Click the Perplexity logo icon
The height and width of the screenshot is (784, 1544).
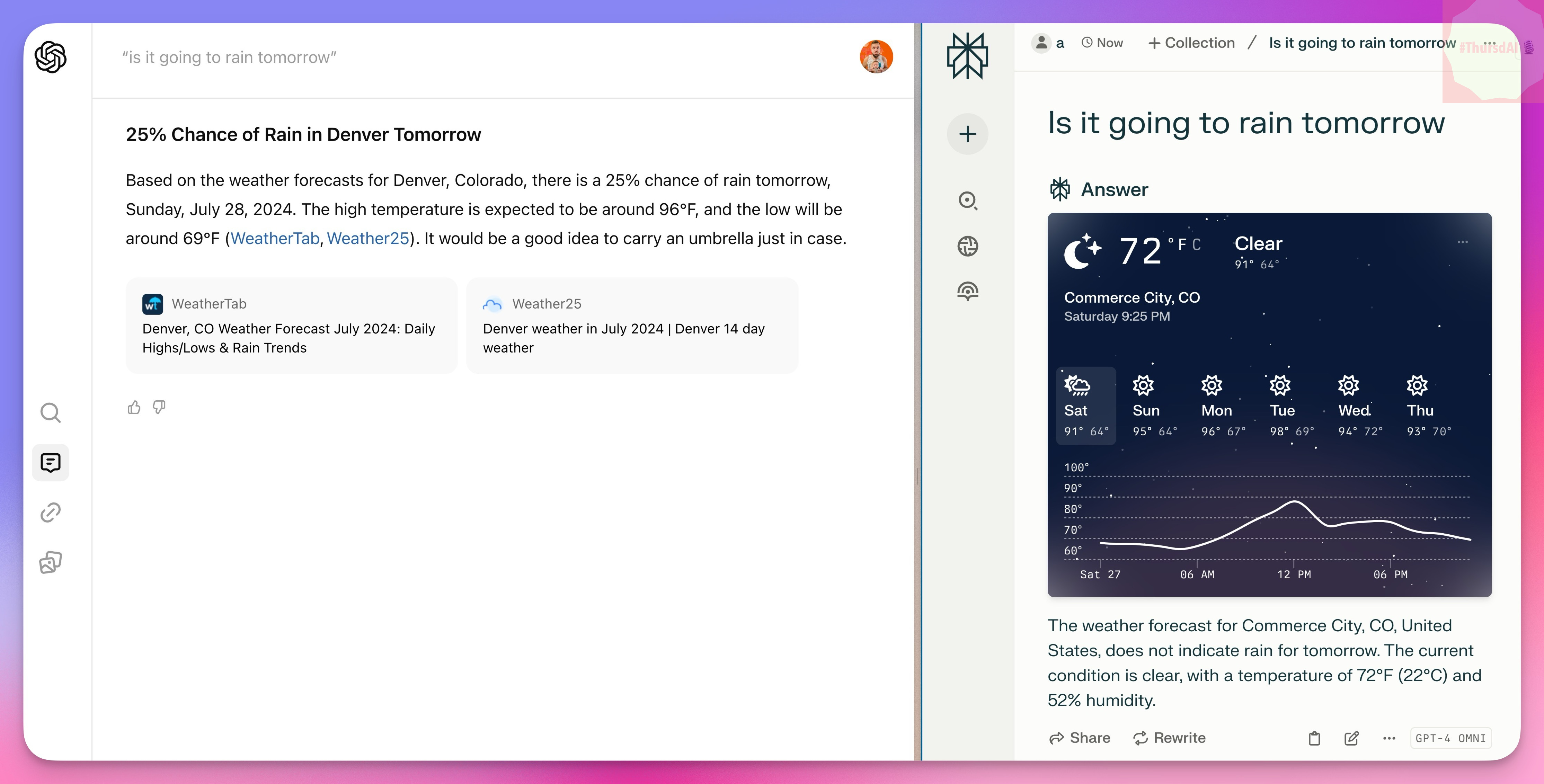pyautogui.click(x=967, y=56)
